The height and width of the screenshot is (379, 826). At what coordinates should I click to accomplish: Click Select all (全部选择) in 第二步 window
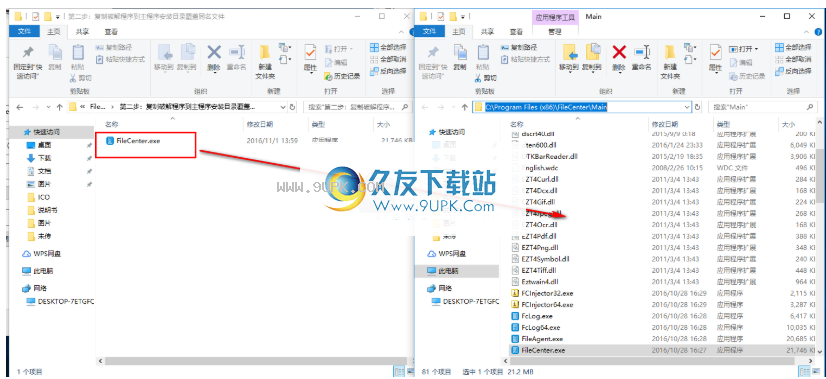pos(388,48)
